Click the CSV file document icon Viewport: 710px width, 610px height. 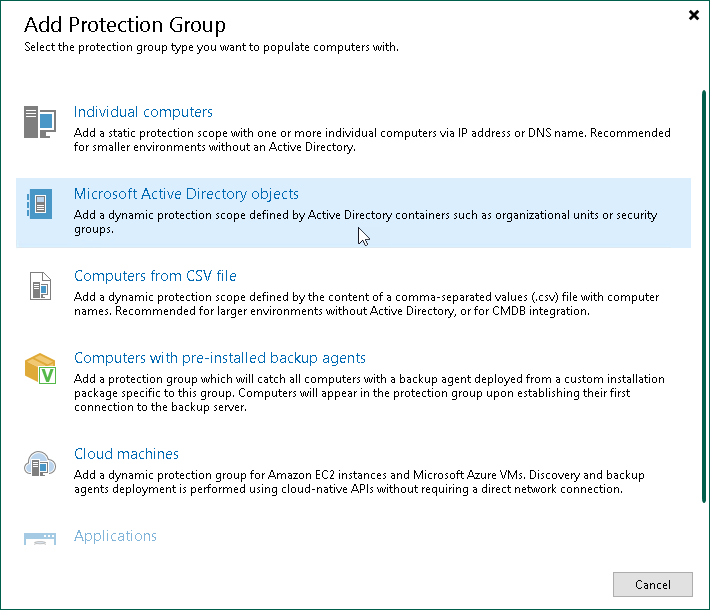[40, 286]
